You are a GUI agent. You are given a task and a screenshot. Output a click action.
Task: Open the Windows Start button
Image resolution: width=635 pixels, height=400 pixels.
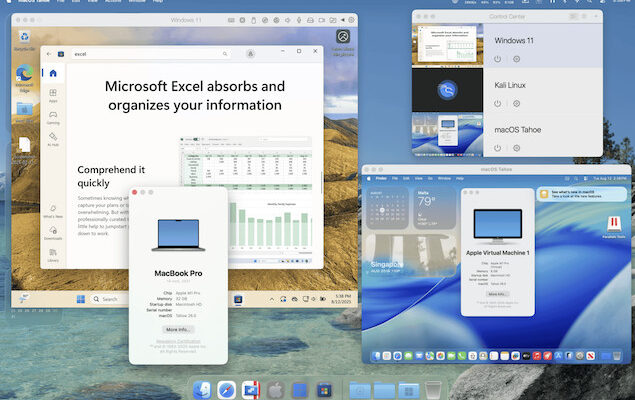point(81,299)
